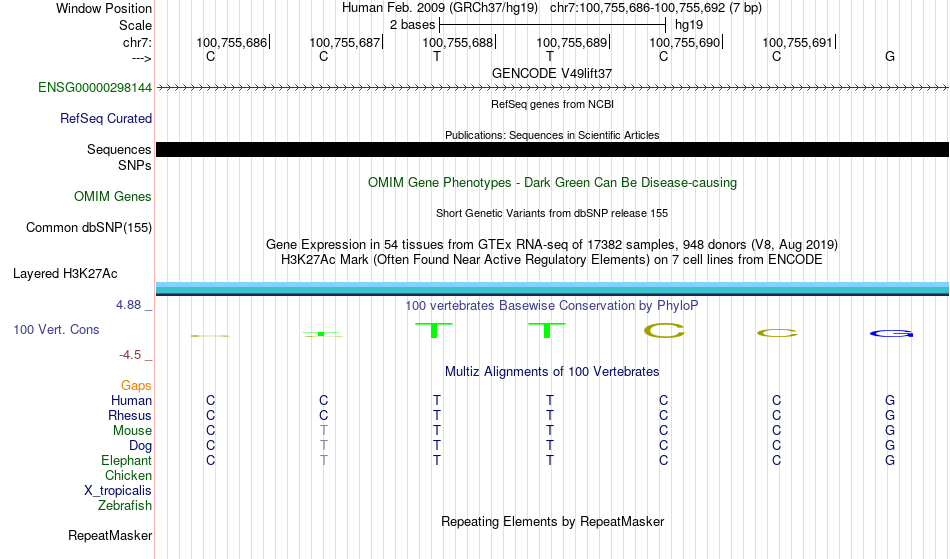Click Multiz Alignments of 100 Vertebrates title
Screen dimensions: 950x559
pos(552,372)
